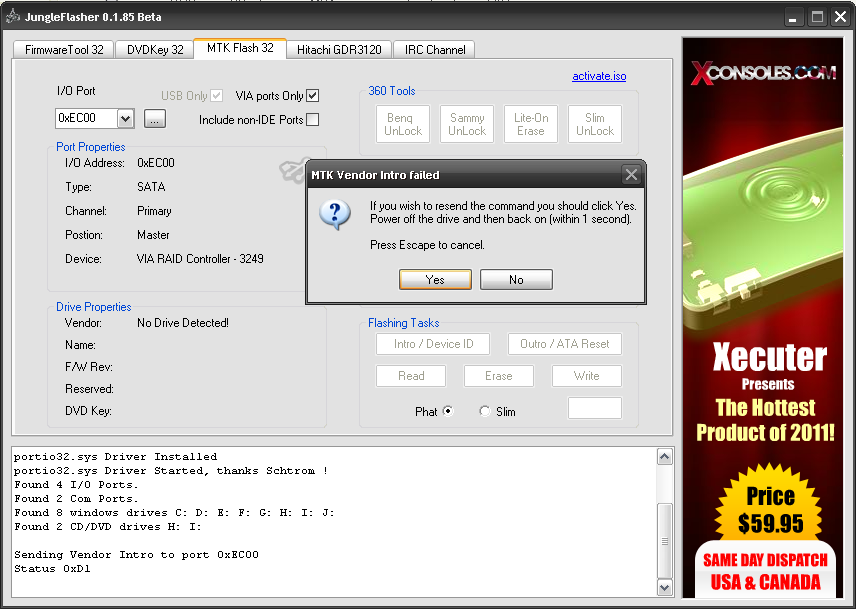Screen dimensions: 856x609
Task: Toggle the VIA ports Only checkbox
Action: tap(312, 95)
